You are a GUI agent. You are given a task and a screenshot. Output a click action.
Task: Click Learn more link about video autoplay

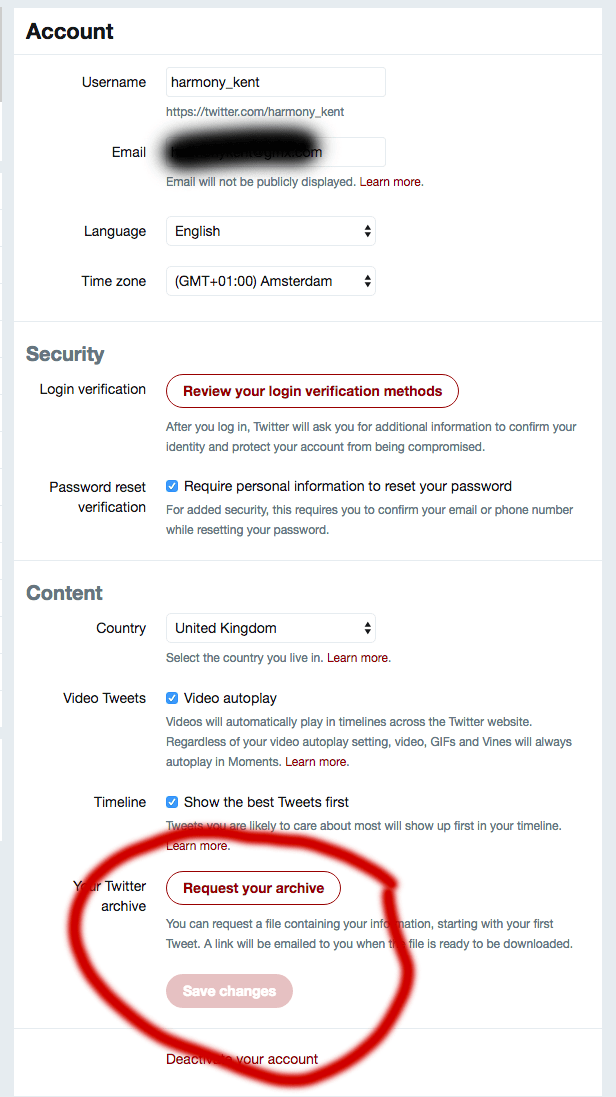[316, 762]
